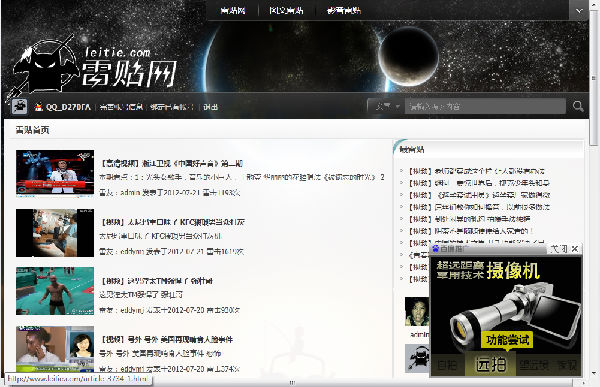Open the stage singer video thumbnail
This screenshot has width=600, height=387.
coord(55,173)
